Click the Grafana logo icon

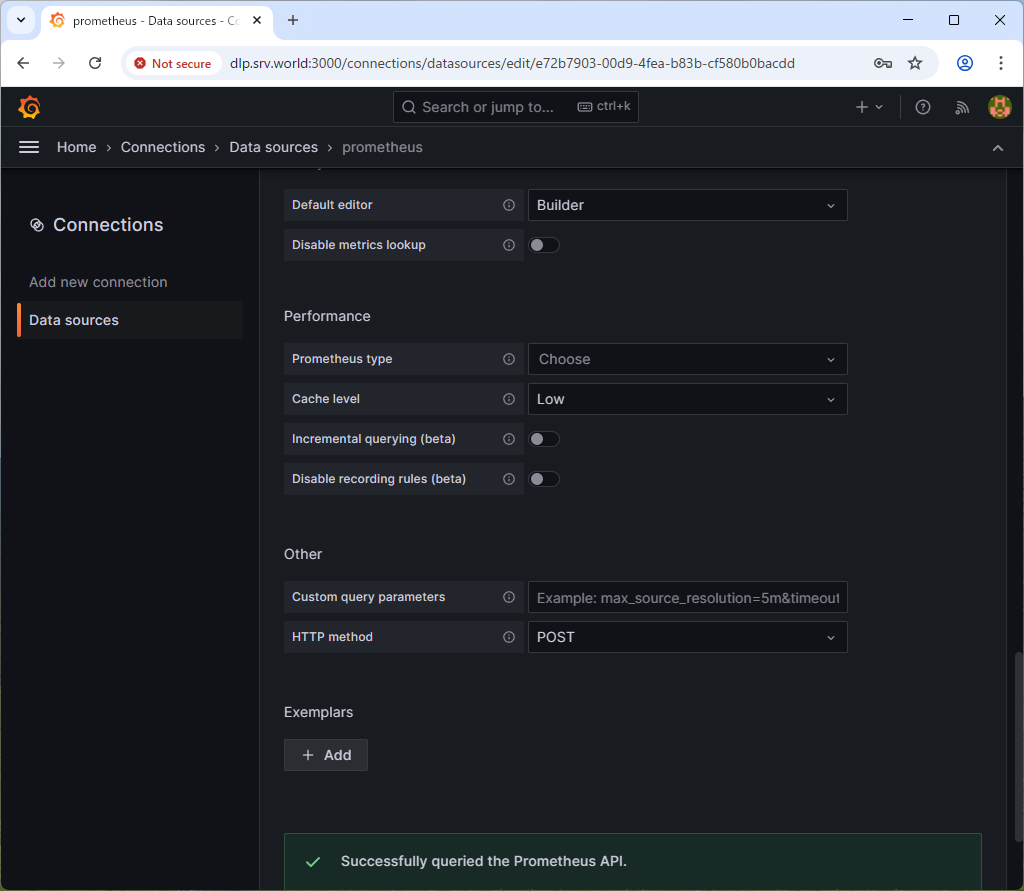tap(29, 107)
